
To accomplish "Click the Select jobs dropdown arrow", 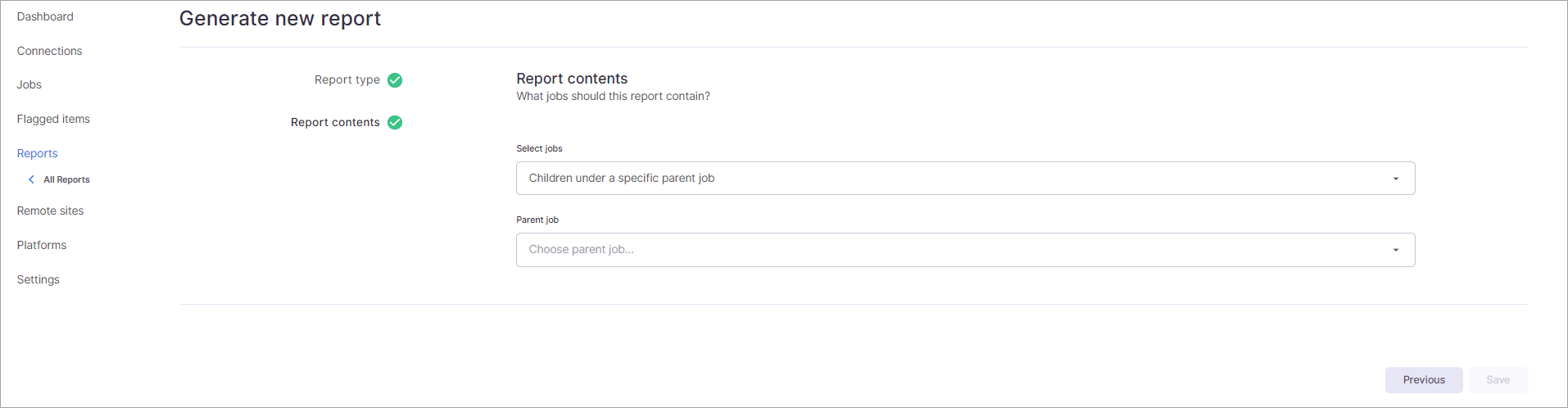I will 1395,179.
